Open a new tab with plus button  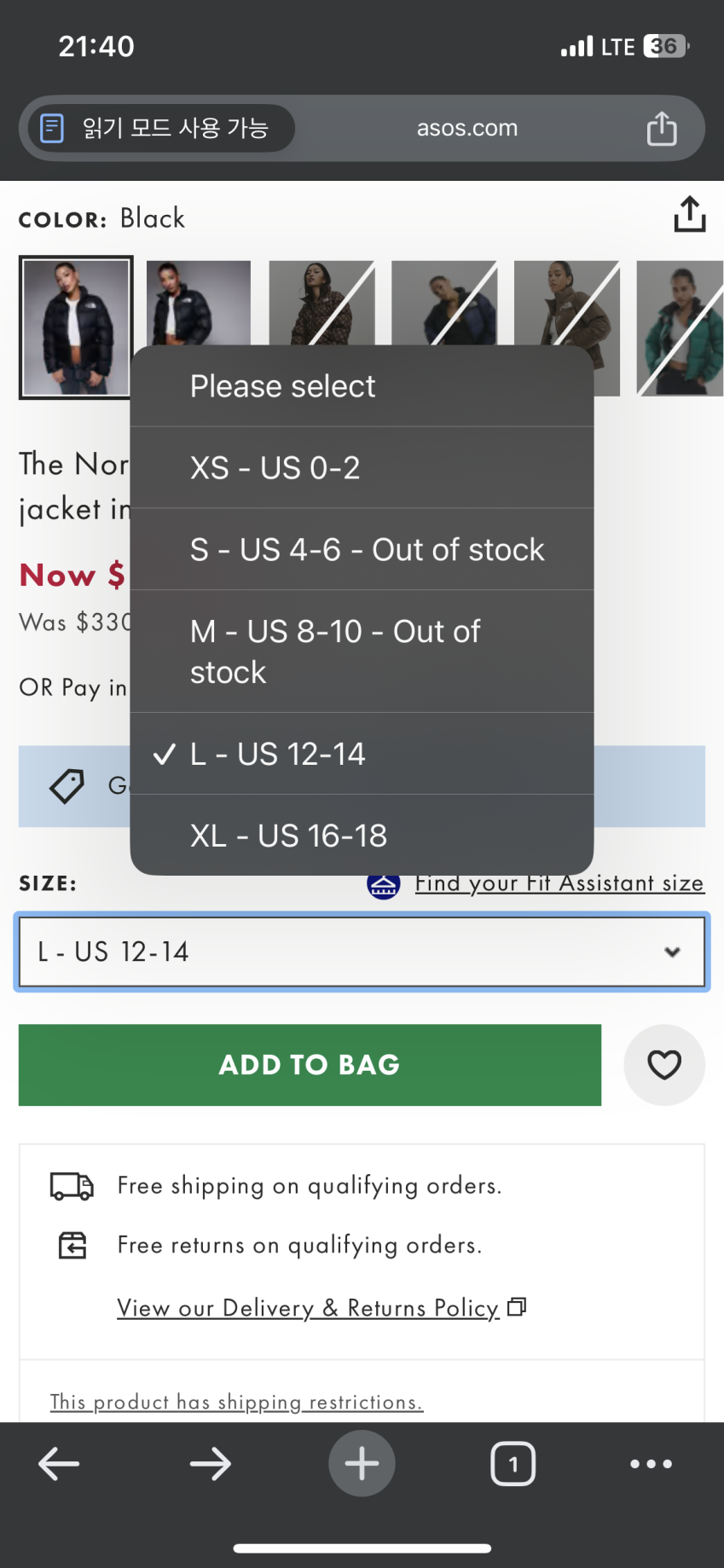point(362,1464)
